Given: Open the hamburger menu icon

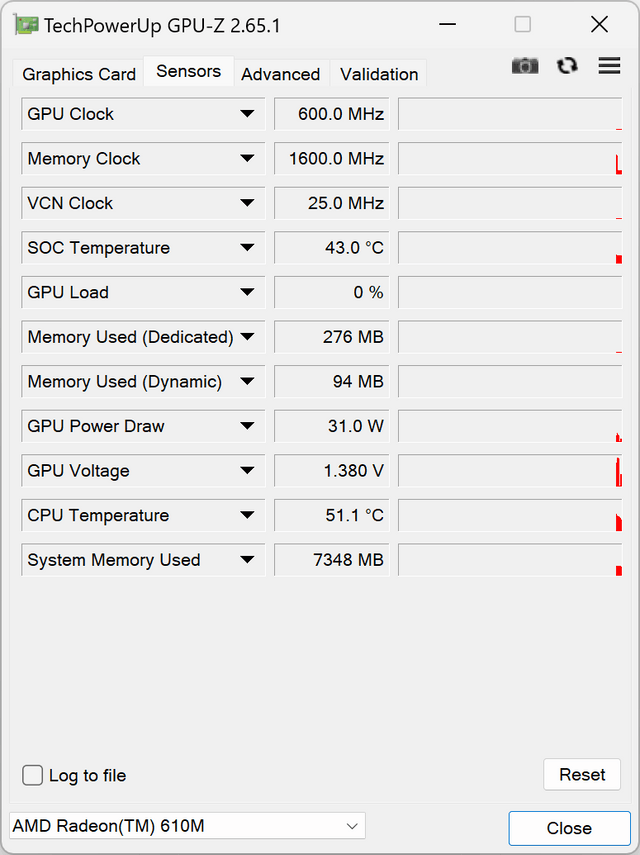Looking at the screenshot, I should (x=609, y=65).
